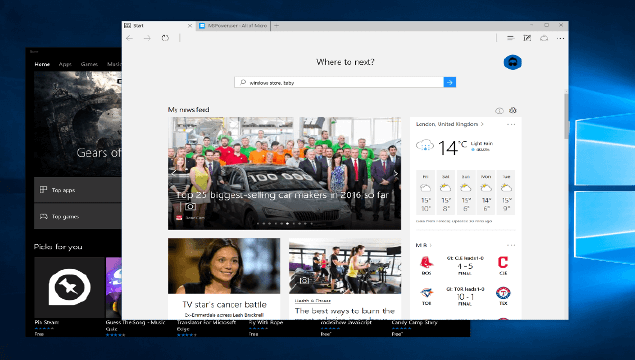Open Pin Steam app tile in Store
Image resolution: width=635 pixels, height=360 pixels.
[69, 287]
